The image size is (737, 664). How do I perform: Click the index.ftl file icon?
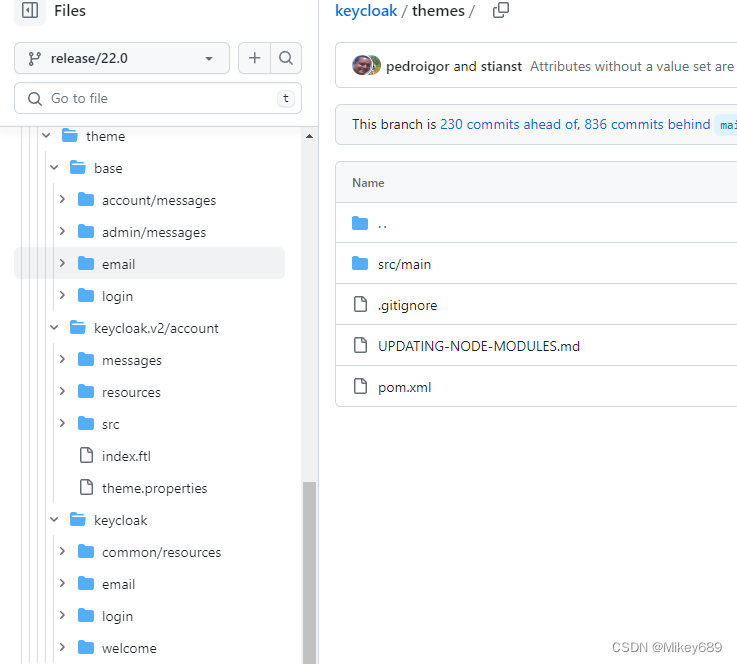click(x=86, y=455)
